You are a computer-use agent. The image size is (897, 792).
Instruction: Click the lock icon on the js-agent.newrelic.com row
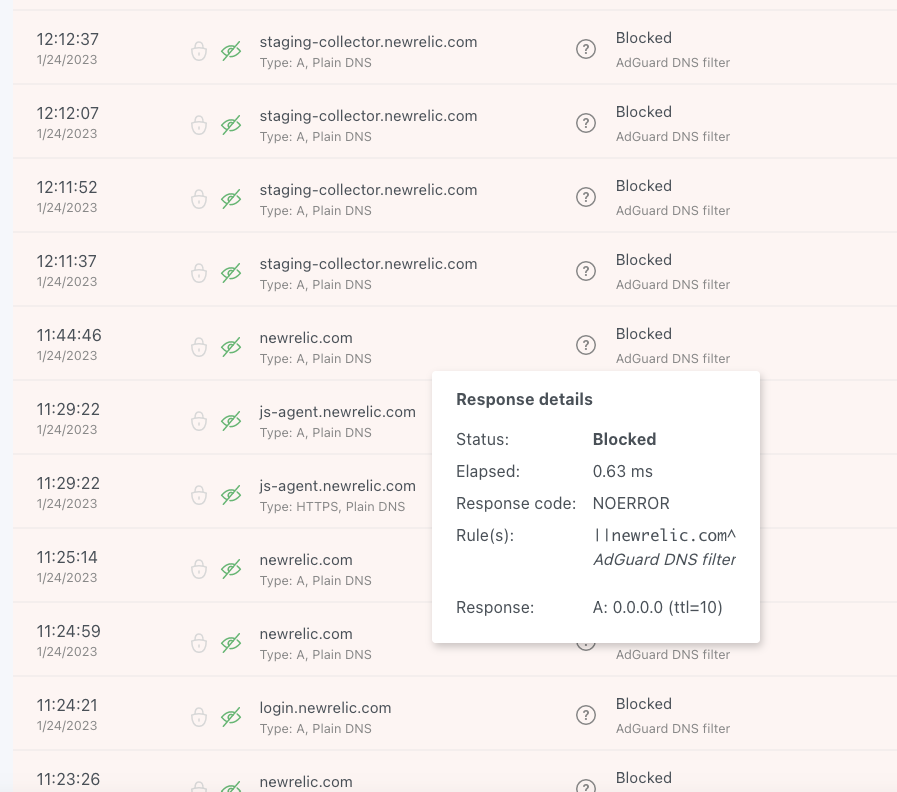coord(198,419)
